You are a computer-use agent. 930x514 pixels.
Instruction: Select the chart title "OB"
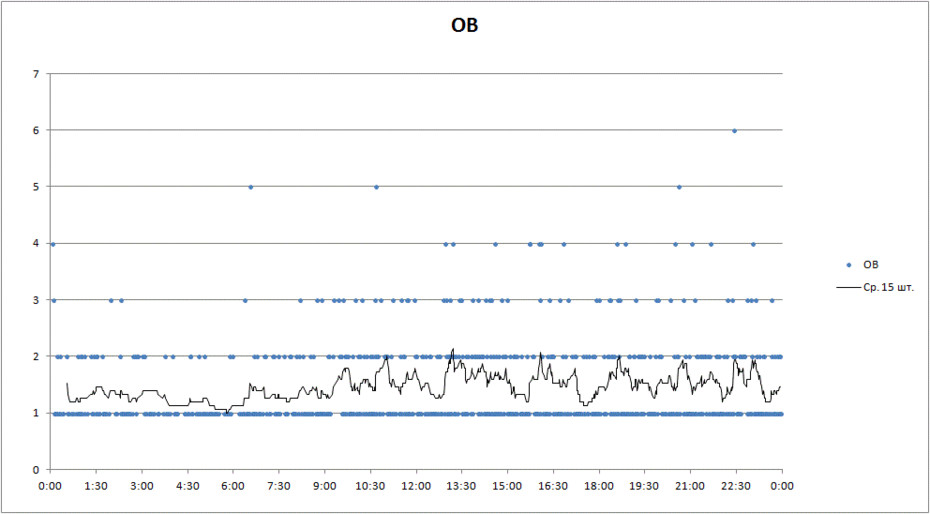tap(464, 27)
